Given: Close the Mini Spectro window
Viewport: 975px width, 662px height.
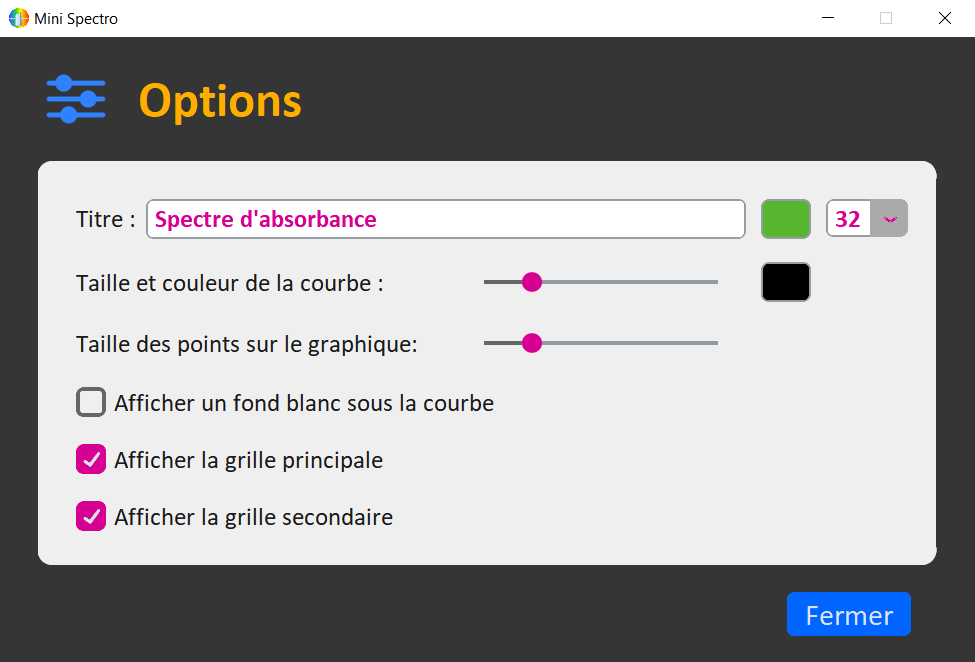Looking at the screenshot, I should (x=944, y=18).
